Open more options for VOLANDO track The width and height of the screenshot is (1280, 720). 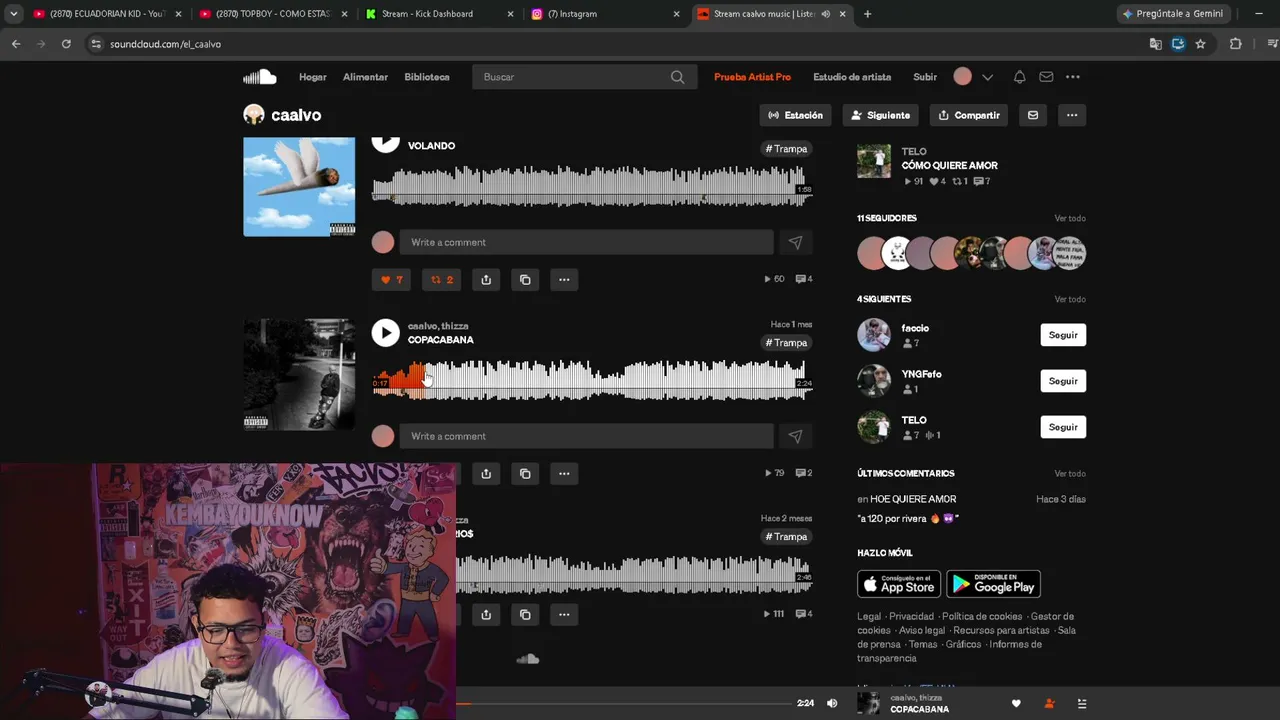click(x=564, y=280)
